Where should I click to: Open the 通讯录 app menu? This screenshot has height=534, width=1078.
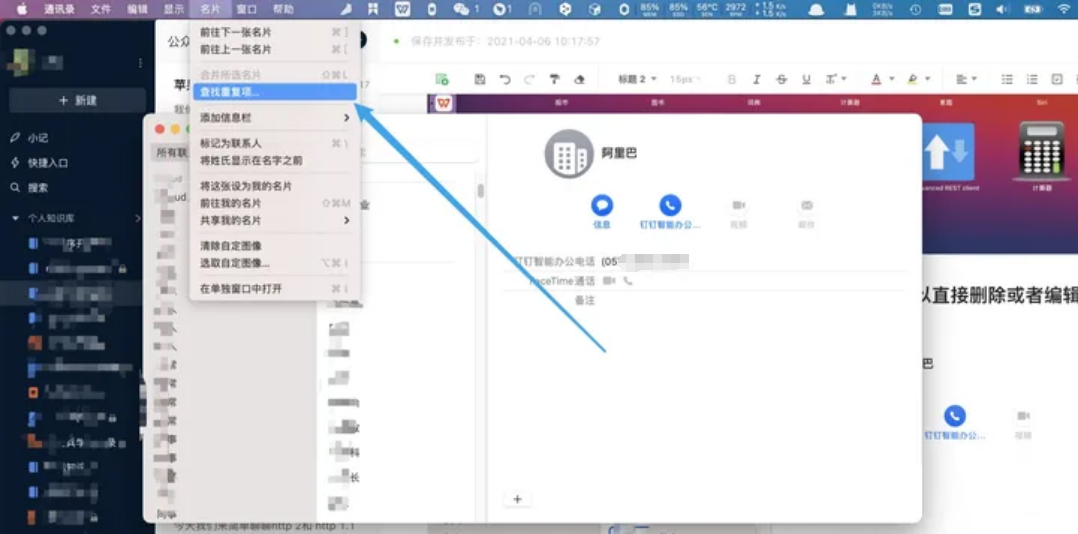(x=59, y=9)
